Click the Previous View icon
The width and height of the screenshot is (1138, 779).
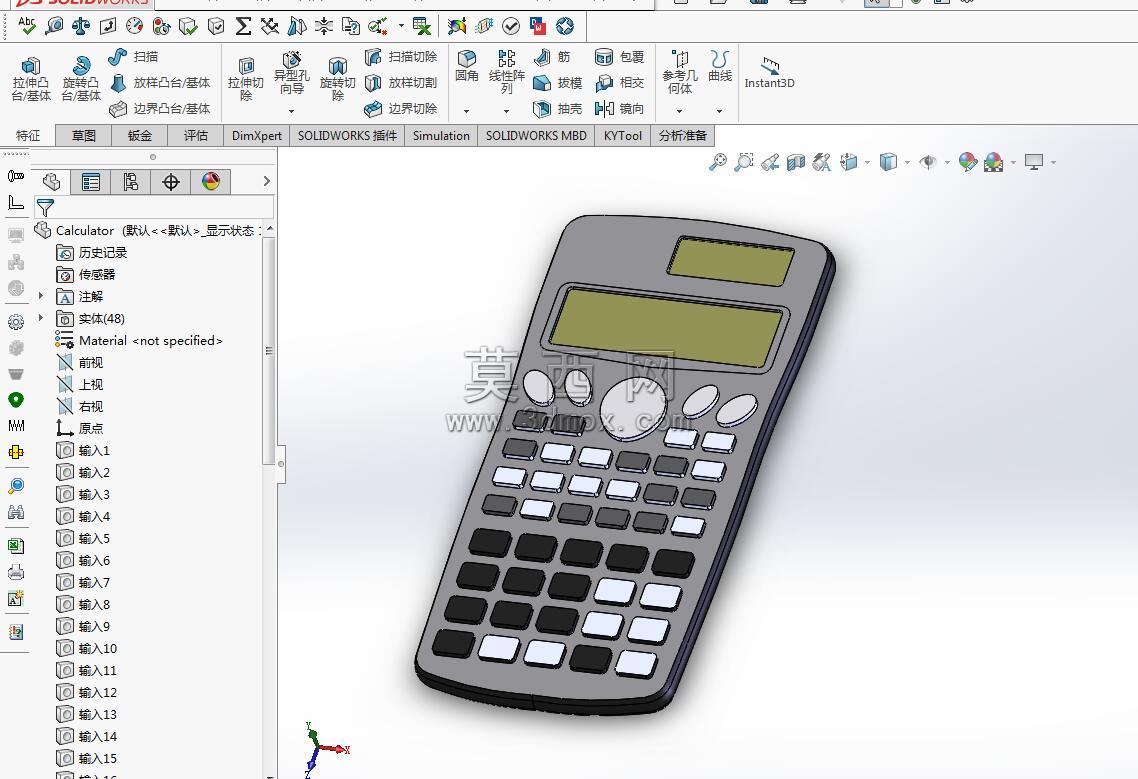click(x=770, y=162)
